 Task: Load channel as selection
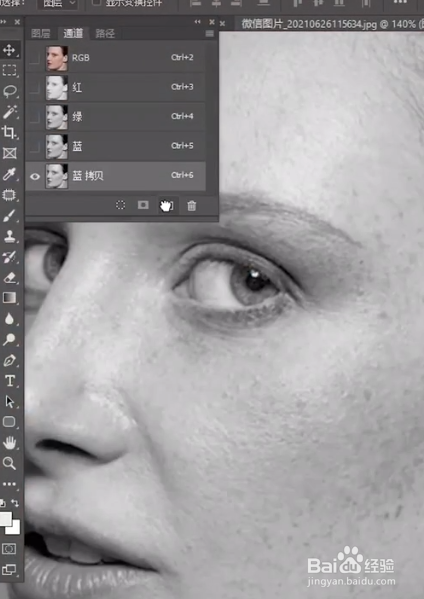120,206
